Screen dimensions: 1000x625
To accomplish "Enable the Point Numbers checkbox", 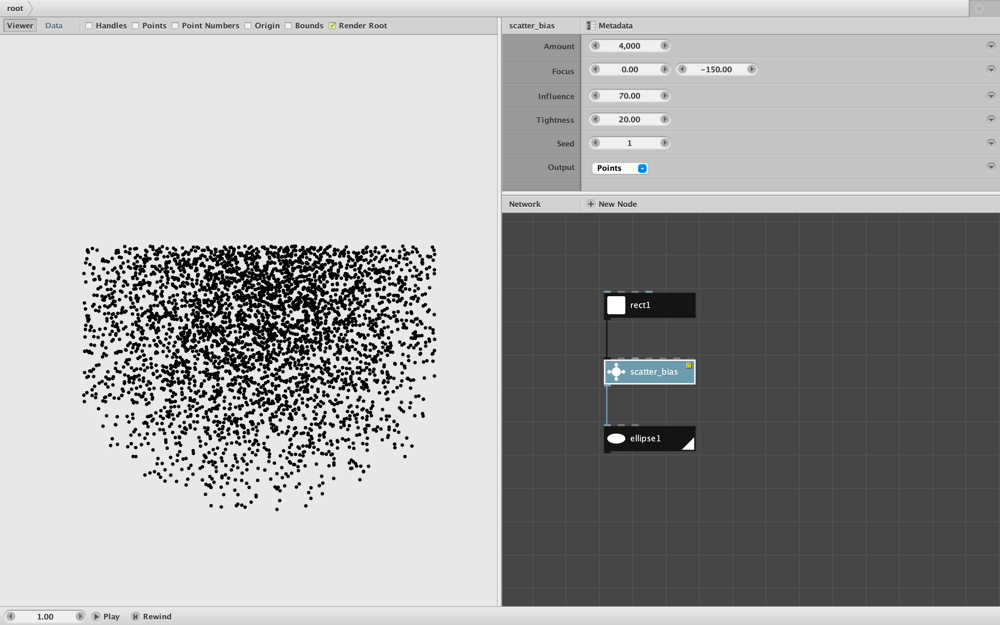I will click(175, 26).
